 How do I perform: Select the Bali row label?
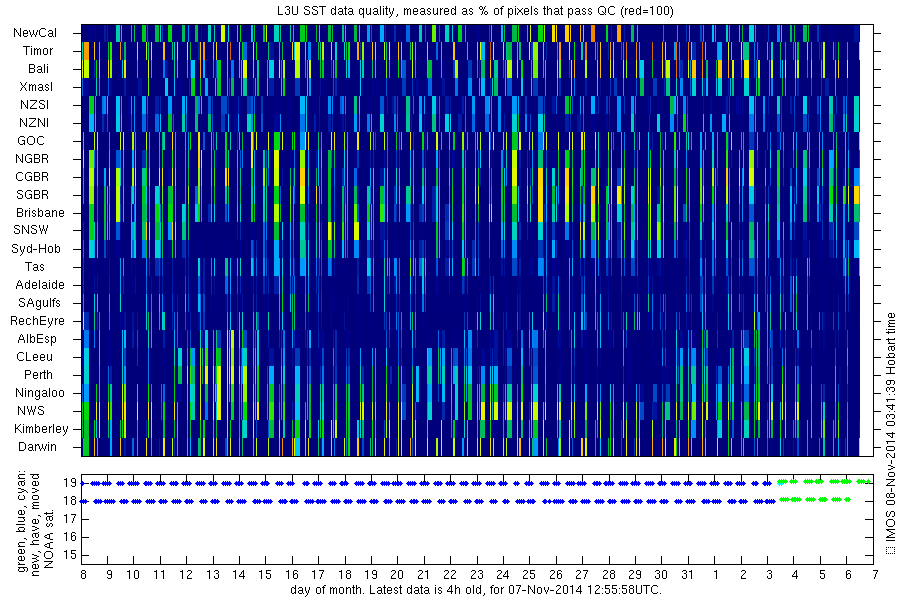tap(38, 69)
